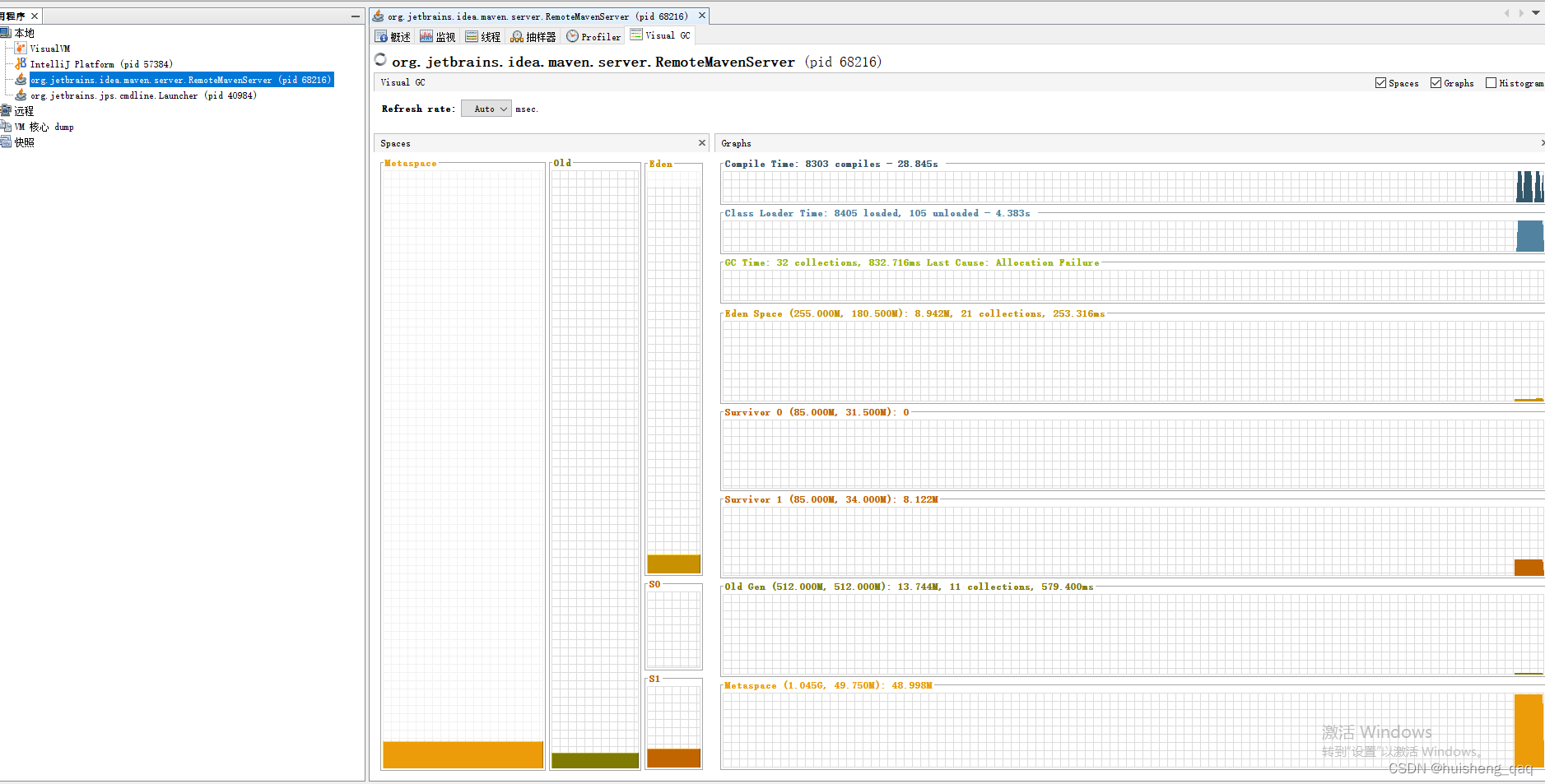Click the 本地 (Local) computer icon

pos(5,33)
